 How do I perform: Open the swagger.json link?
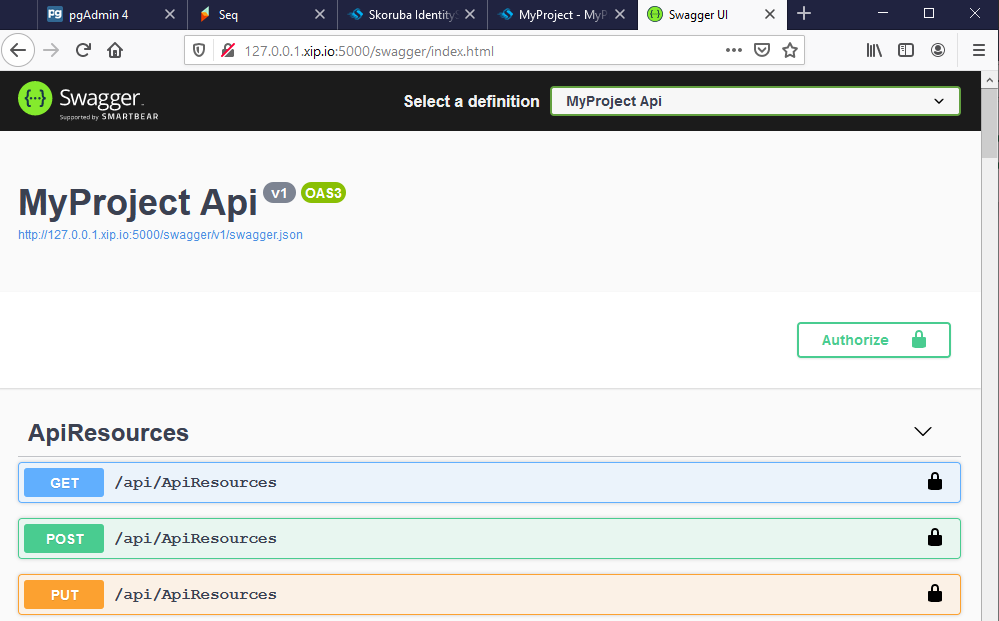(x=161, y=235)
